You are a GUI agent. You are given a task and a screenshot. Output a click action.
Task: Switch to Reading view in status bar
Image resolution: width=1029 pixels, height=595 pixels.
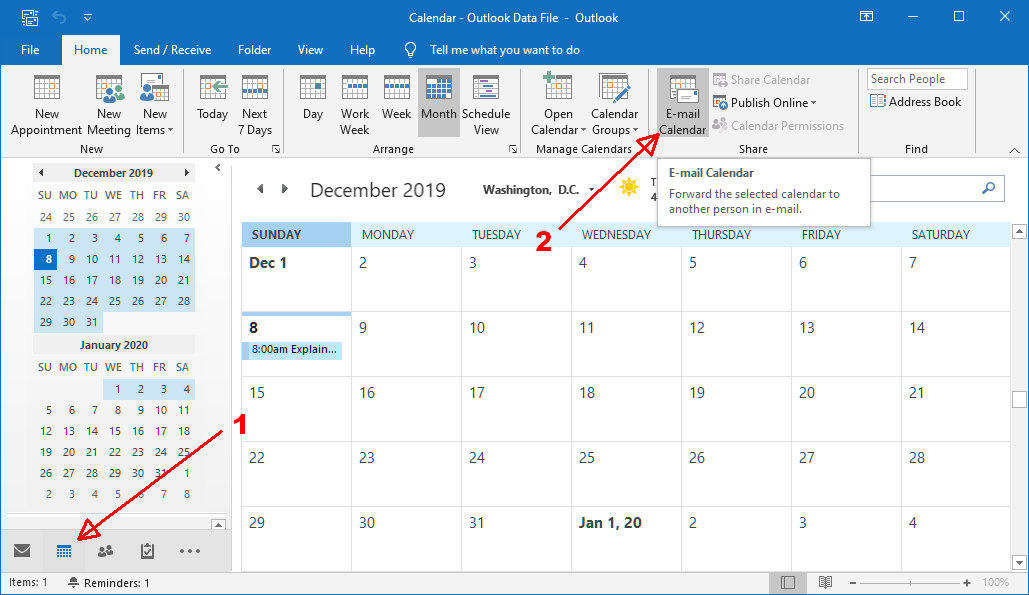825,583
